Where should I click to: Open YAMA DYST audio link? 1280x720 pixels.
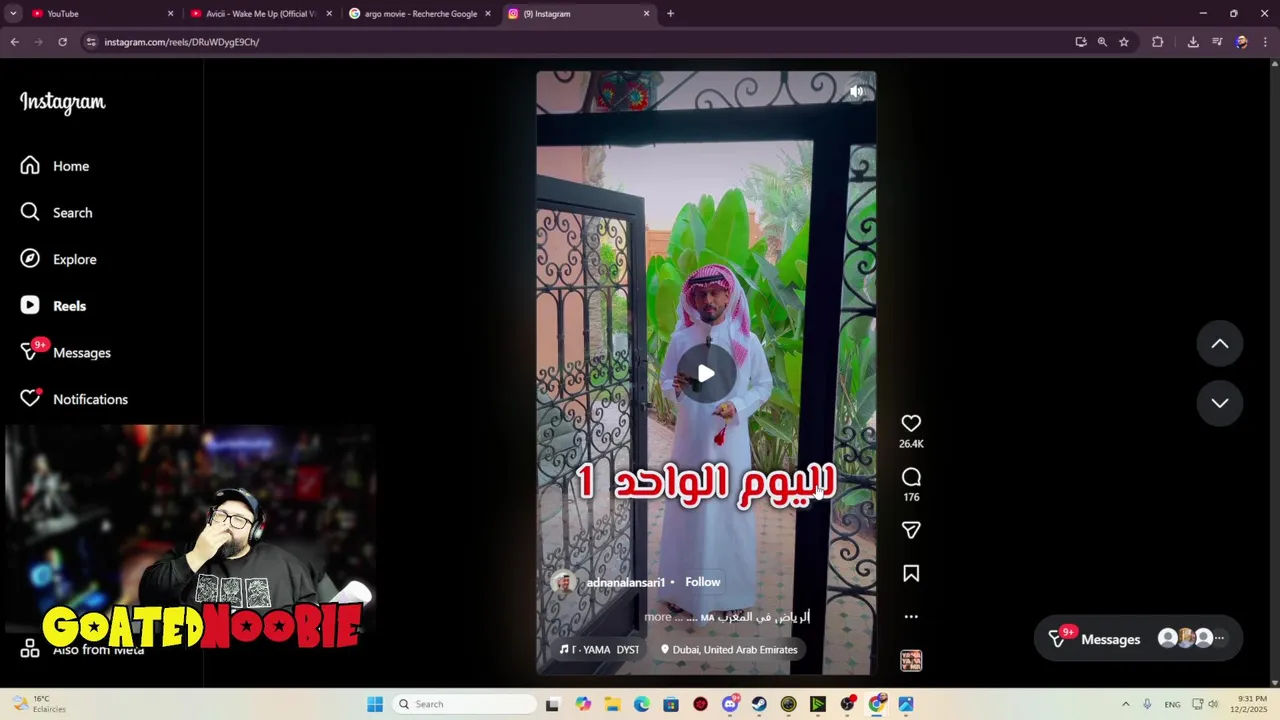[600, 650]
